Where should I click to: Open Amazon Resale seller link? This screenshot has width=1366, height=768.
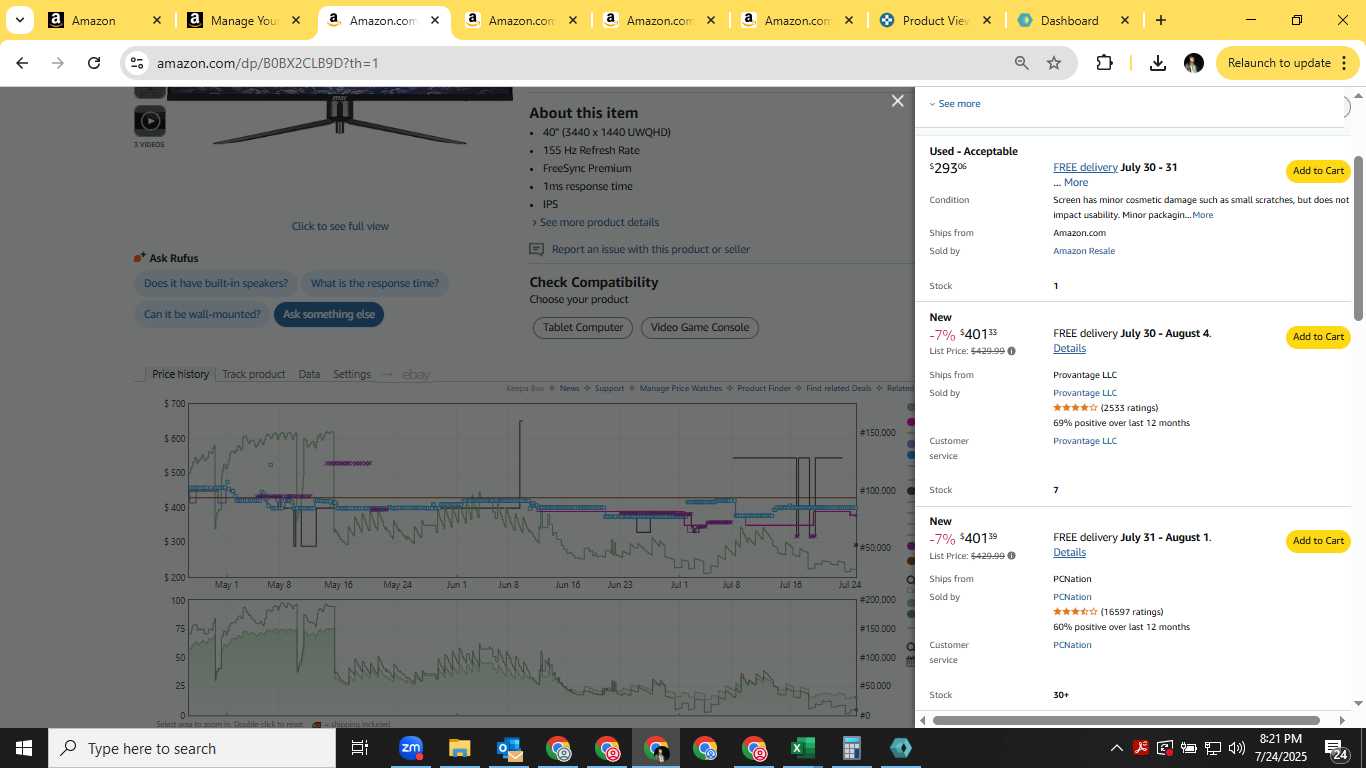click(1084, 251)
